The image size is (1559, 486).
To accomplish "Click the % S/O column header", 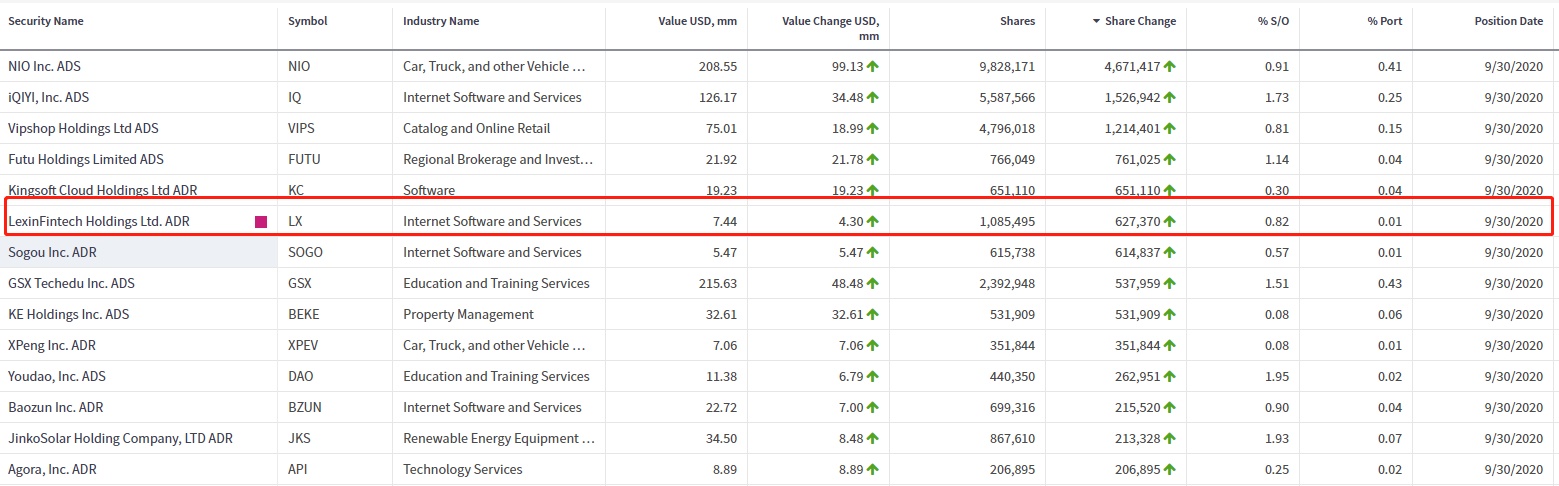I will coord(1273,21).
